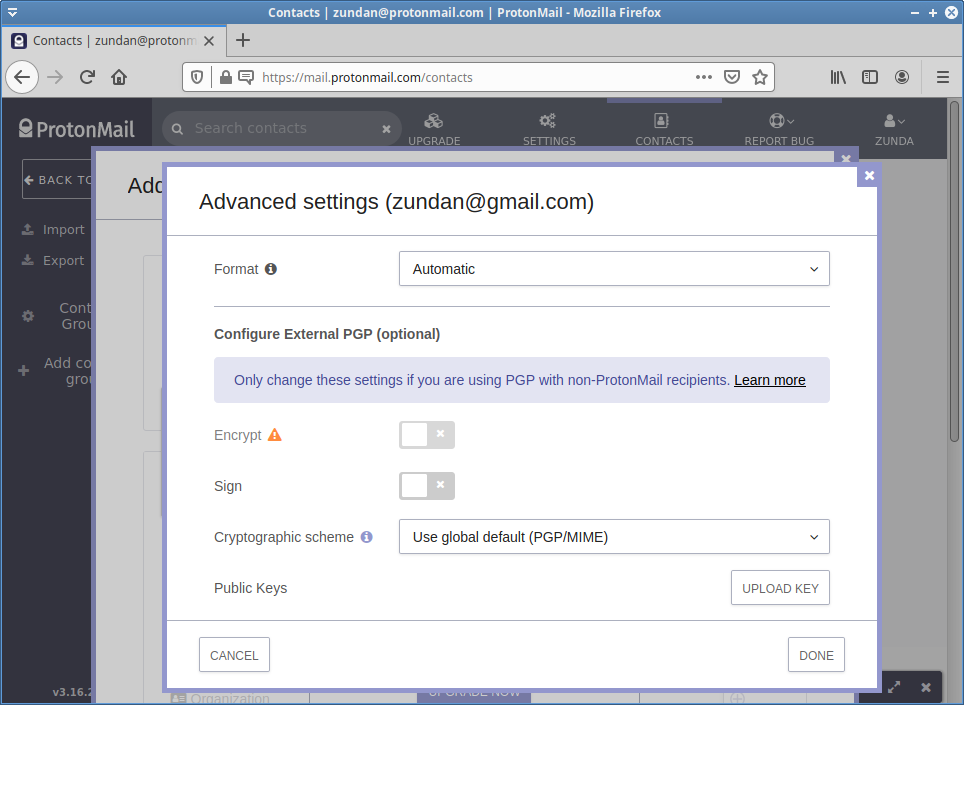Click the Encrypt warning triangle icon
This screenshot has width=964, height=808.
[x=274, y=435]
